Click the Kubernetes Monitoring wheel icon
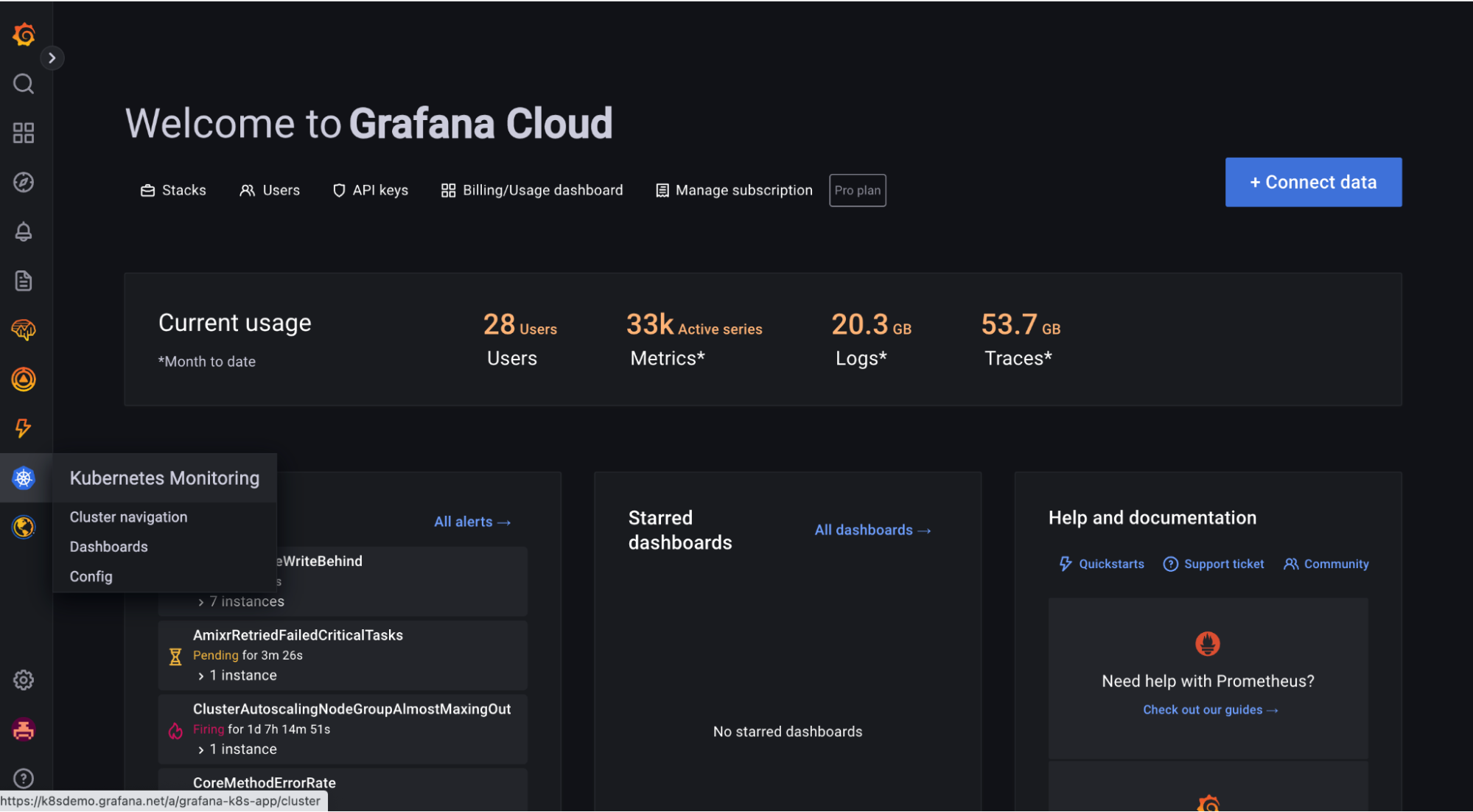 (24, 478)
